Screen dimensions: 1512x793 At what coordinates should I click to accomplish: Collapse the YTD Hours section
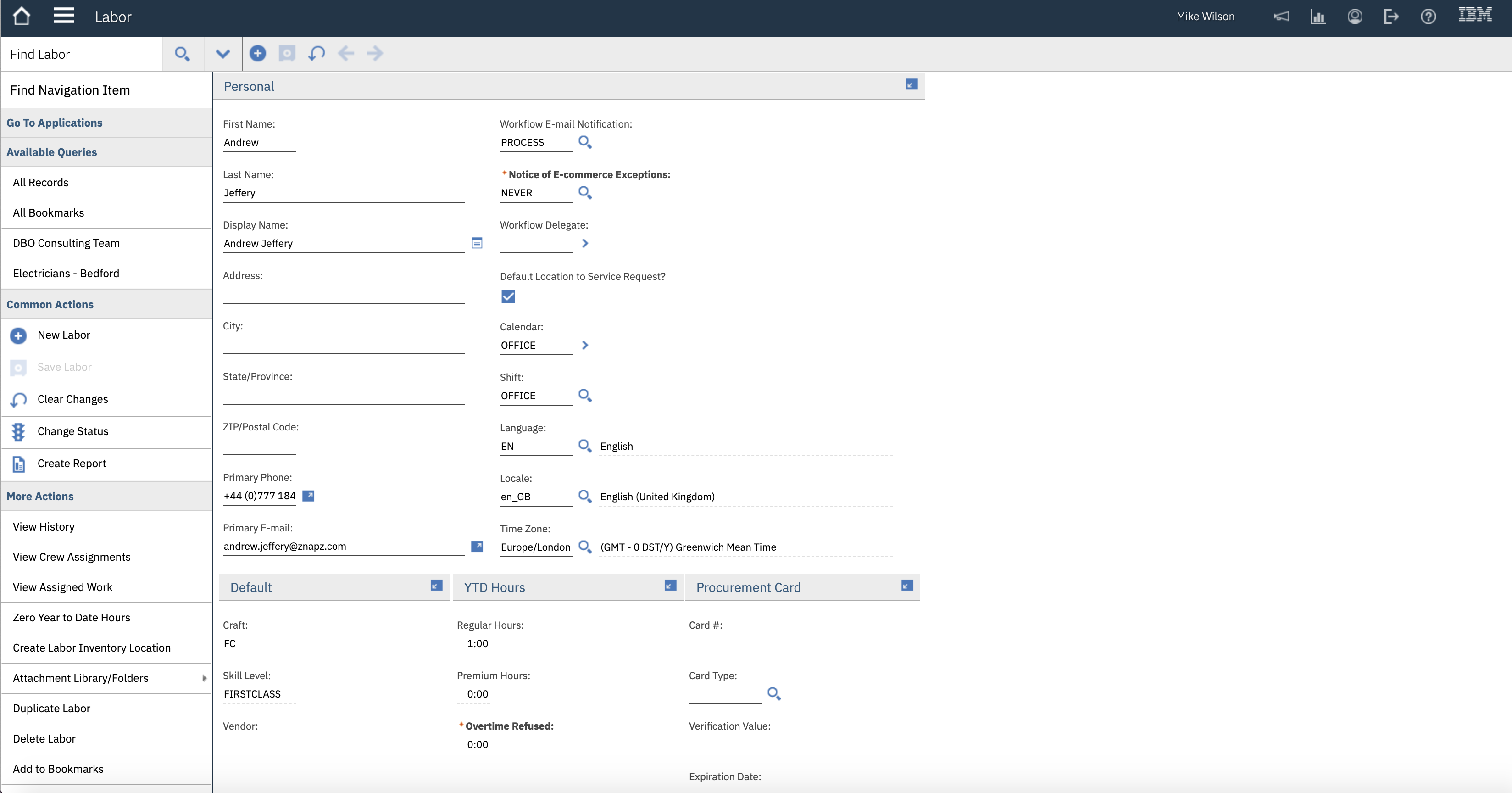[670, 586]
